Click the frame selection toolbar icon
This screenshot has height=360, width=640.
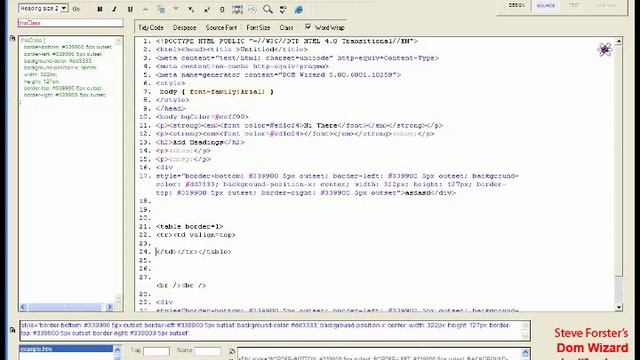coord(237,9)
